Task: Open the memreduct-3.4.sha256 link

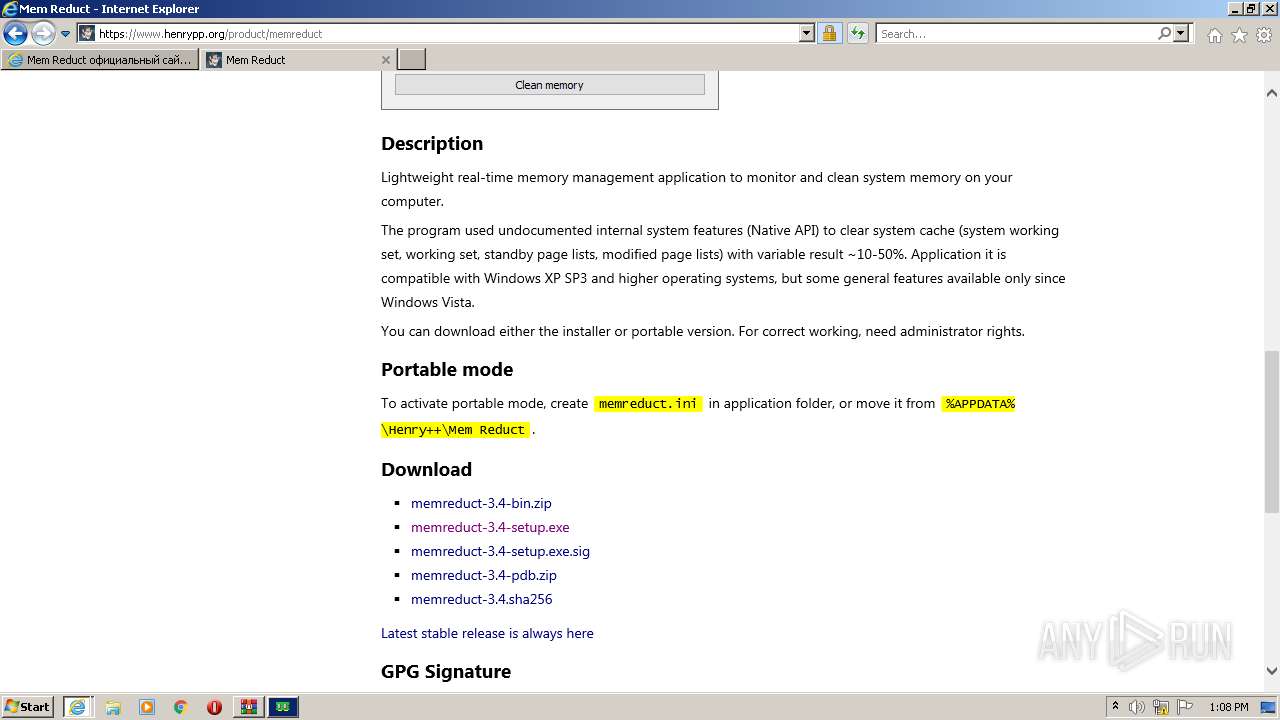Action: [x=481, y=599]
